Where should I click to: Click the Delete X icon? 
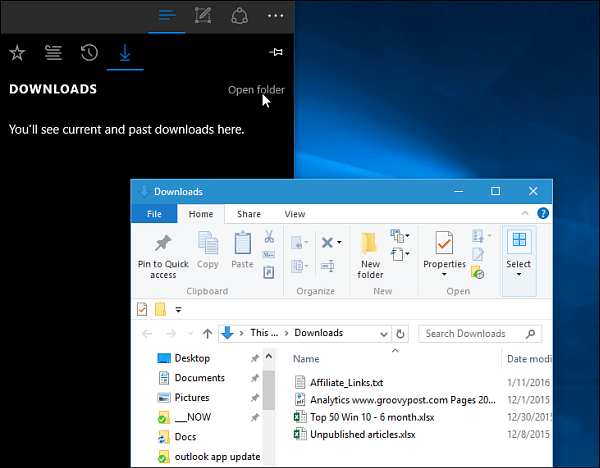coord(327,242)
